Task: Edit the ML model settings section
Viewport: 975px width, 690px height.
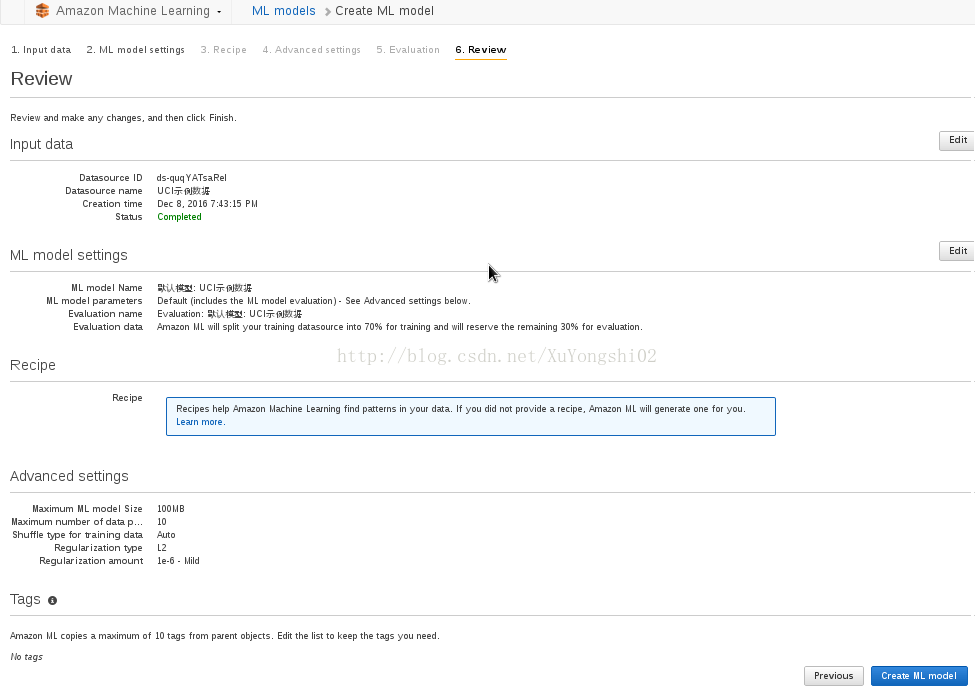Action: [x=956, y=251]
